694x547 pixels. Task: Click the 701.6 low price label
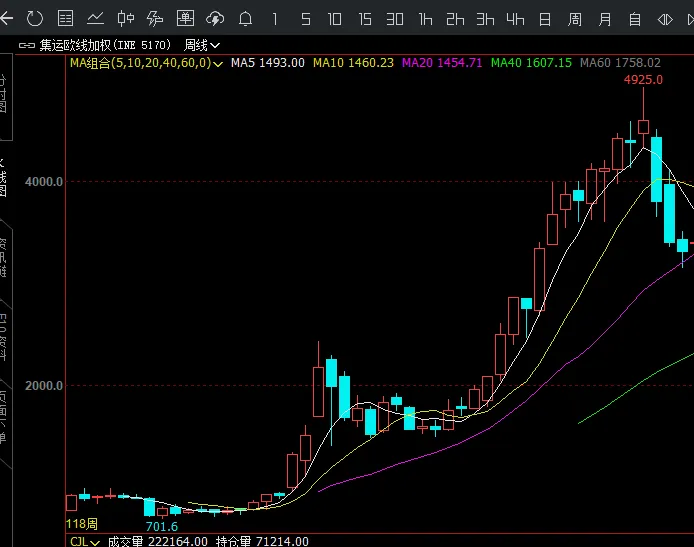162,527
